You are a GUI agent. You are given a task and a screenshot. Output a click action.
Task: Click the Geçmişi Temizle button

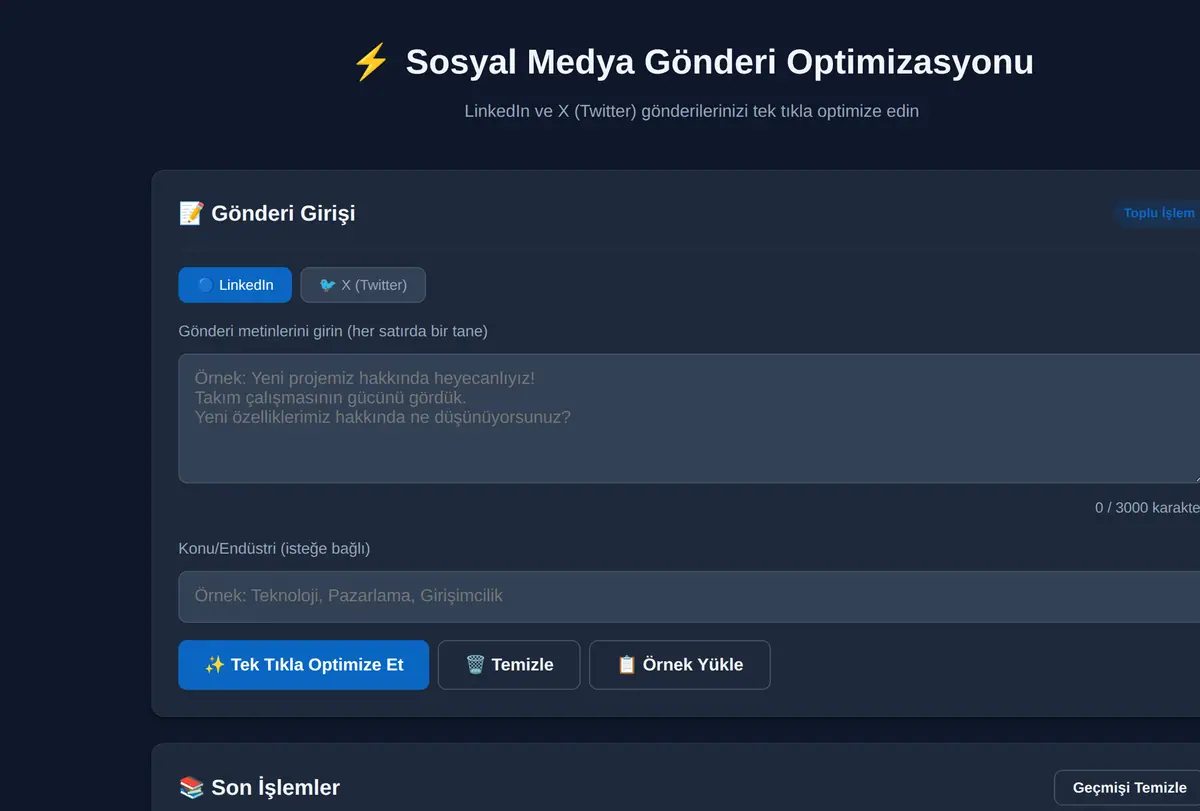pyautogui.click(x=1129, y=787)
